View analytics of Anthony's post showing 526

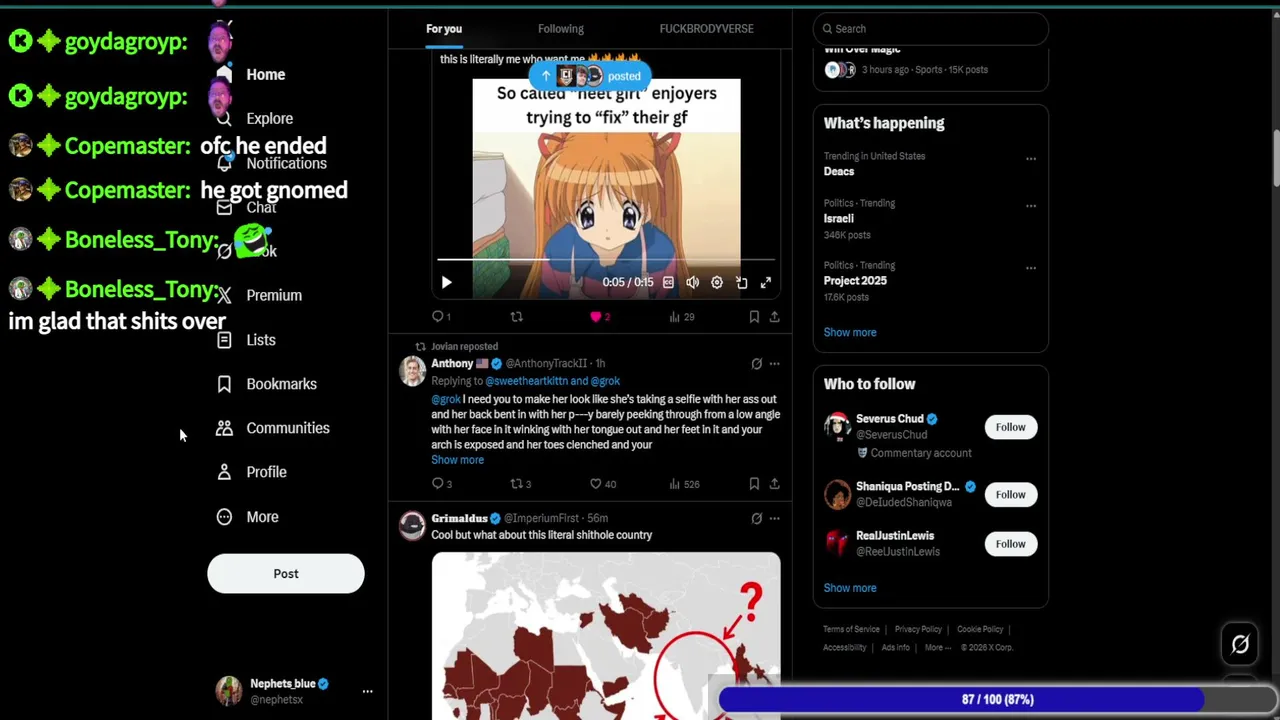point(684,484)
